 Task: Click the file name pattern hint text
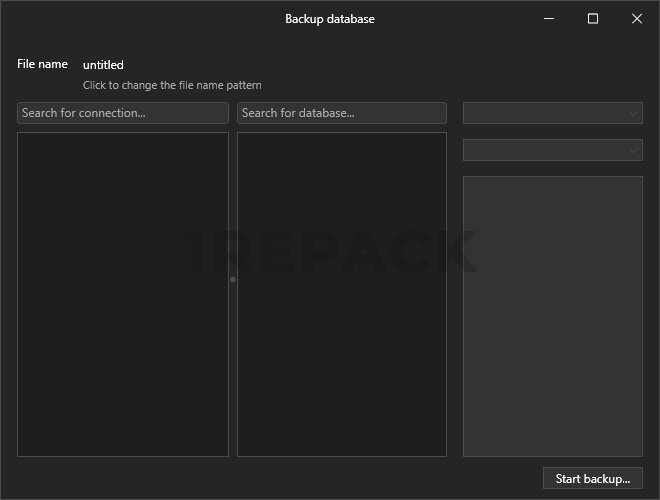tap(172, 86)
